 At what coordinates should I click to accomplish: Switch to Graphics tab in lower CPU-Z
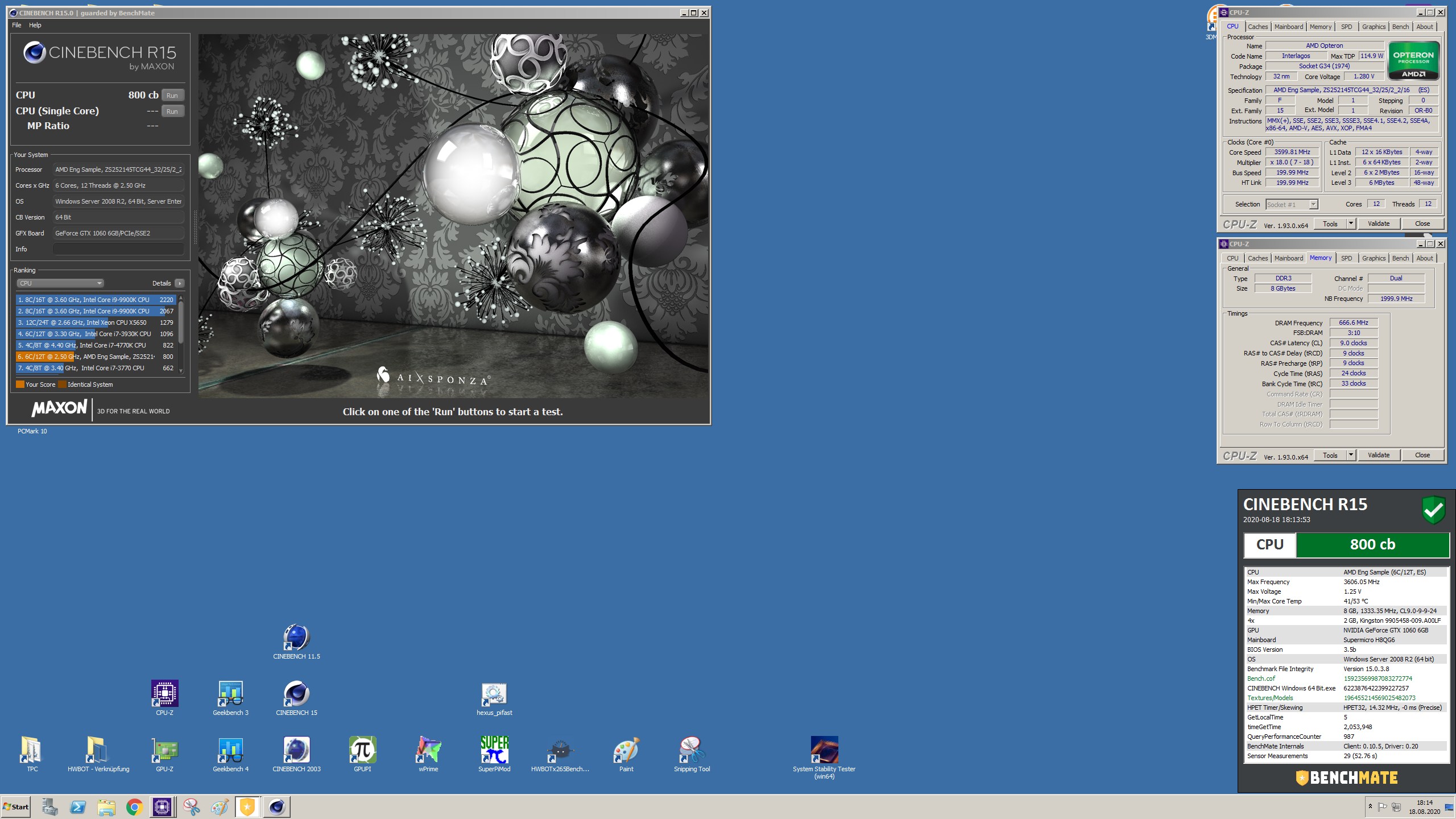[1374, 258]
